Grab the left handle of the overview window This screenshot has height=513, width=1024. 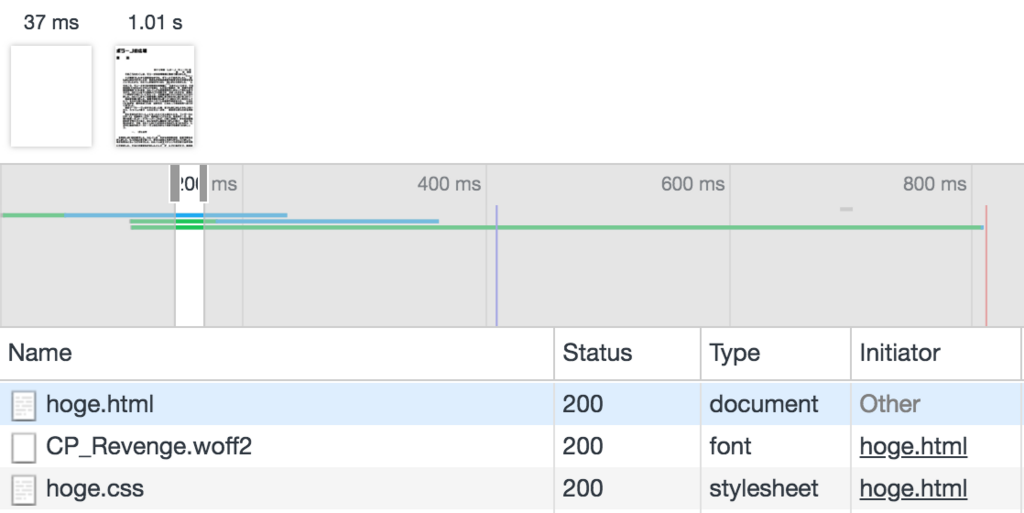click(x=175, y=183)
